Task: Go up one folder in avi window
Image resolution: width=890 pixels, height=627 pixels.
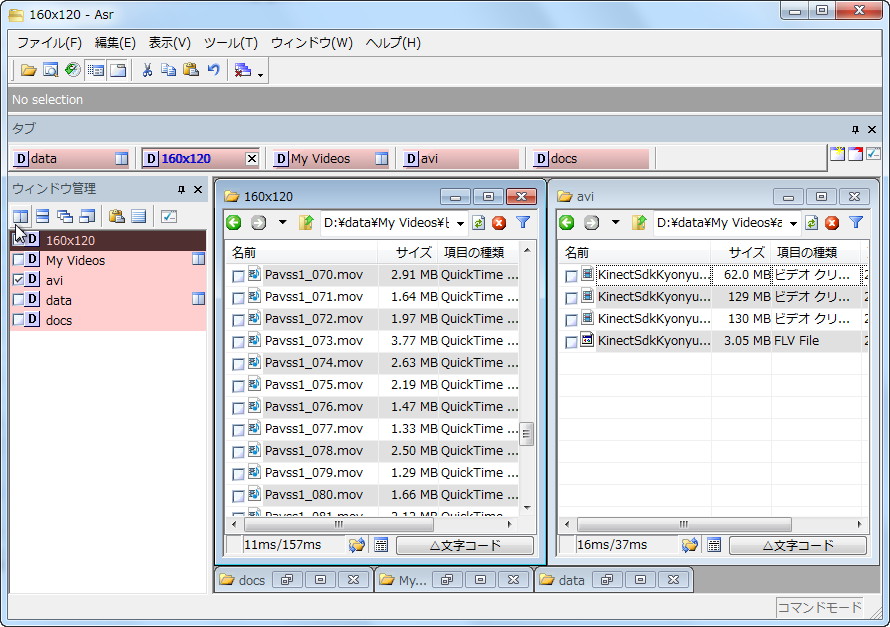Action: pyautogui.click(x=639, y=223)
